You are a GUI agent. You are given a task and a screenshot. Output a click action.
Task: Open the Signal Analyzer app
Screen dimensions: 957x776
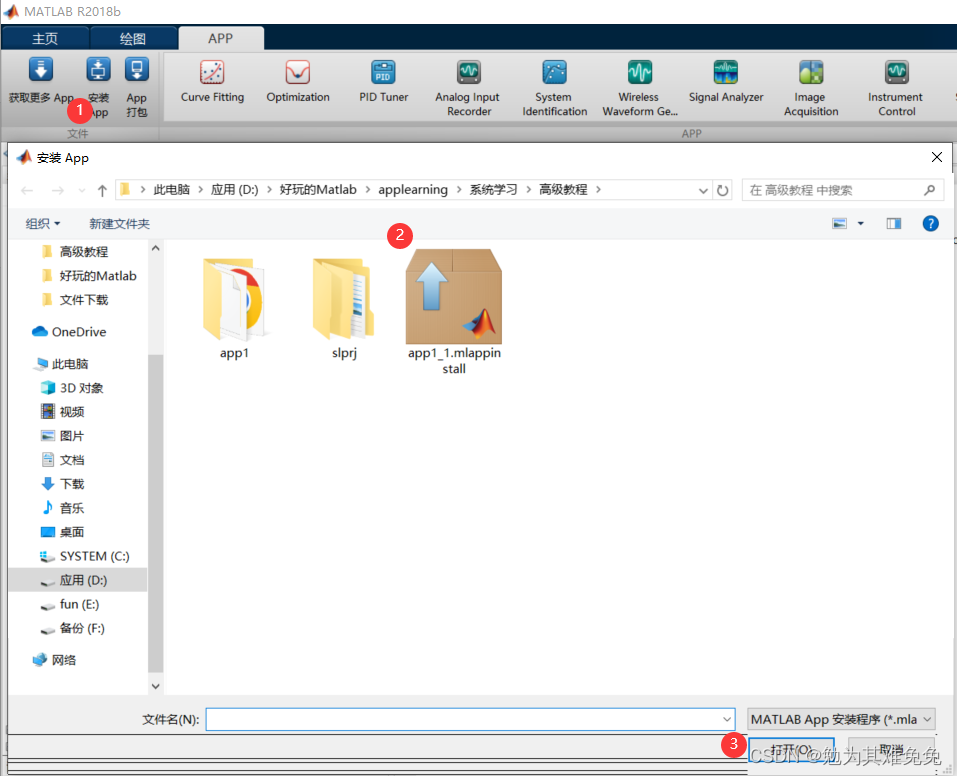726,81
